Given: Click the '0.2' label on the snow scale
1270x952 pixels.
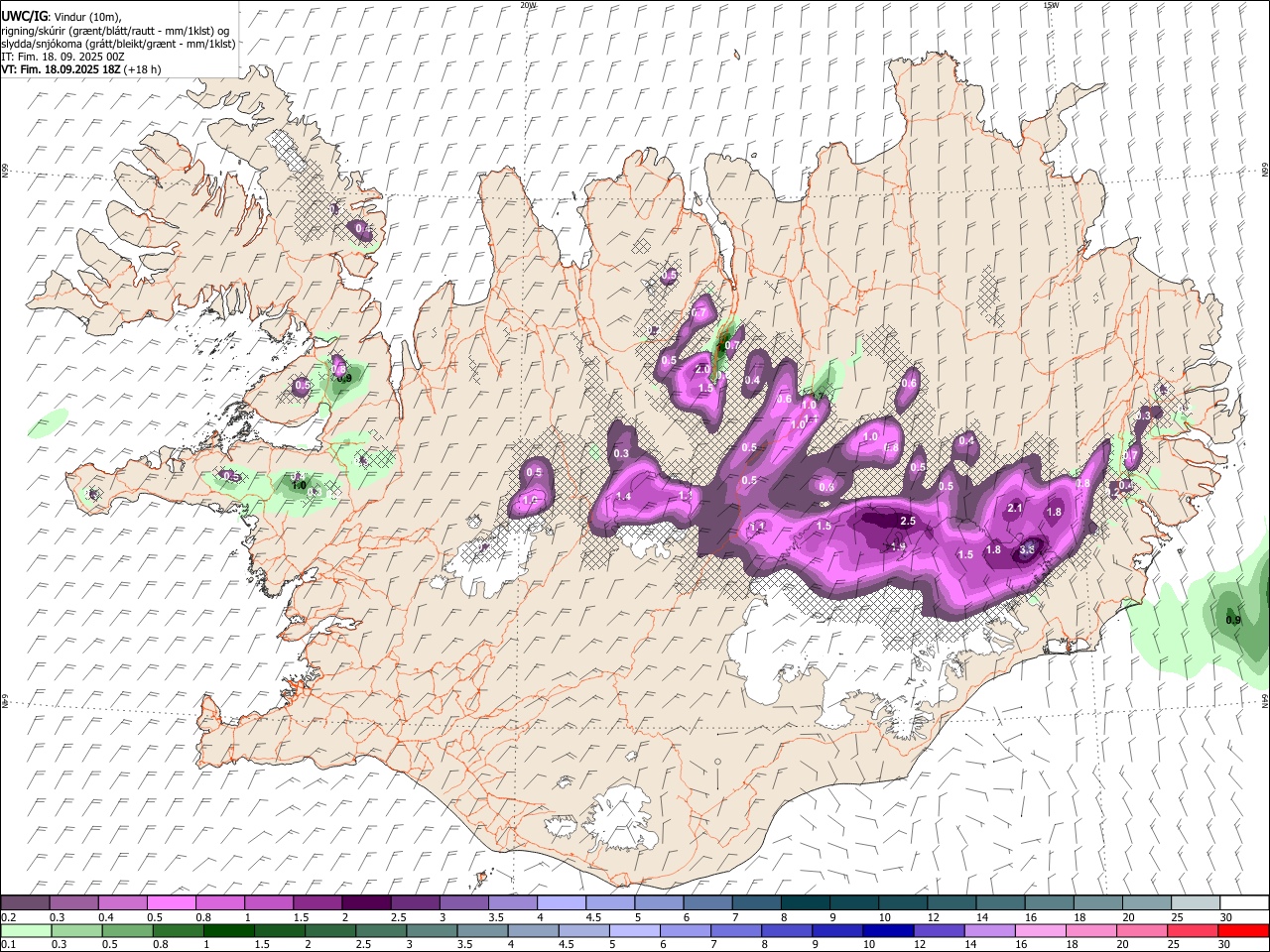Looking at the screenshot, I should pyautogui.click(x=8, y=917).
